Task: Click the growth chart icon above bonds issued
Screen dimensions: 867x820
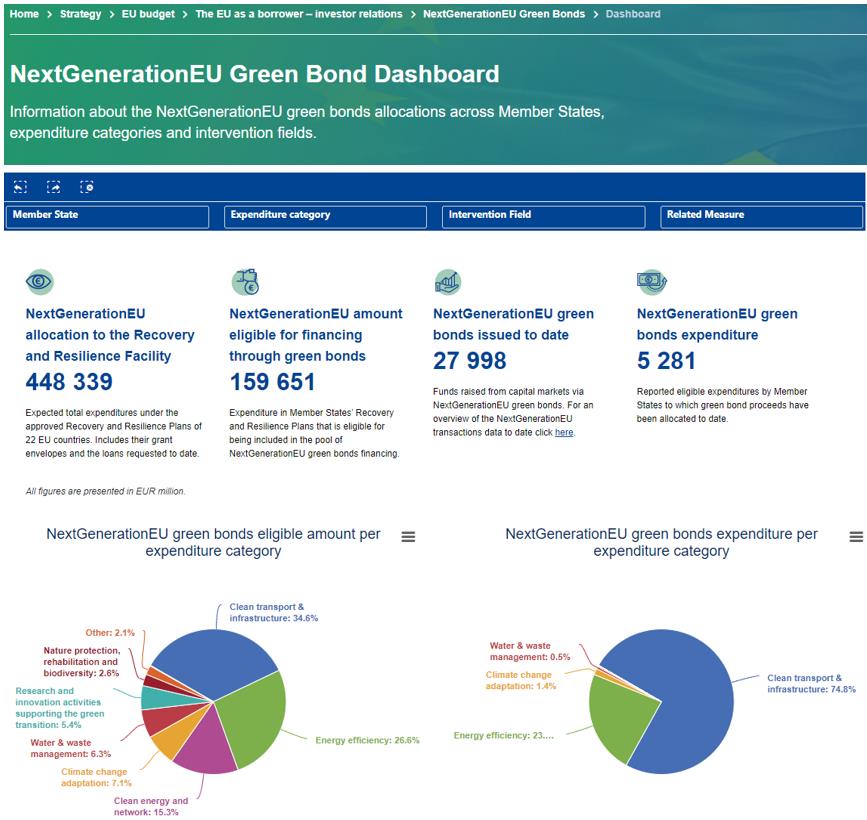Action: (448, 282)
